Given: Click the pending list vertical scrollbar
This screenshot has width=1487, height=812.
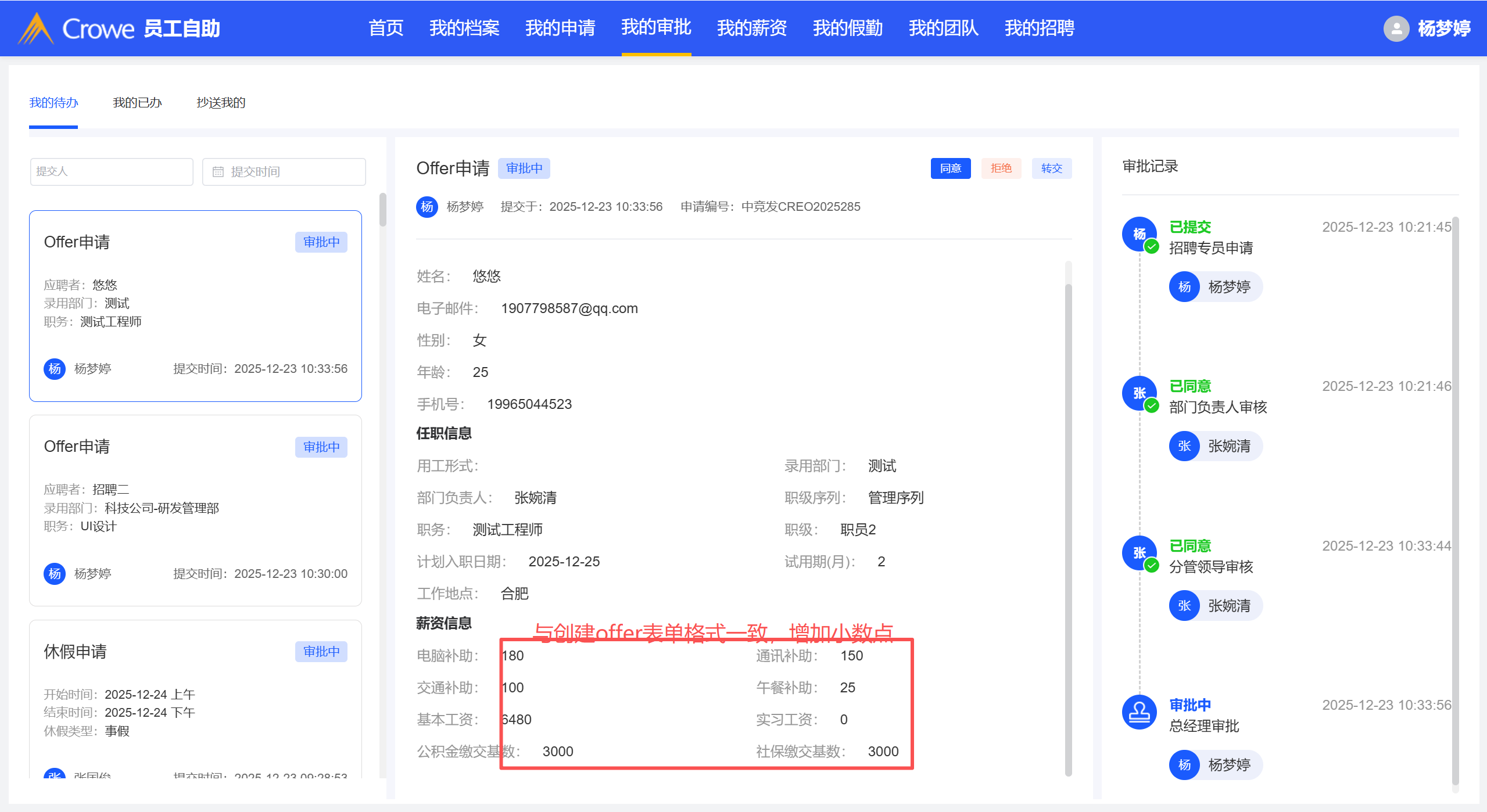Looking at the screenshot, I should [382, 210].
